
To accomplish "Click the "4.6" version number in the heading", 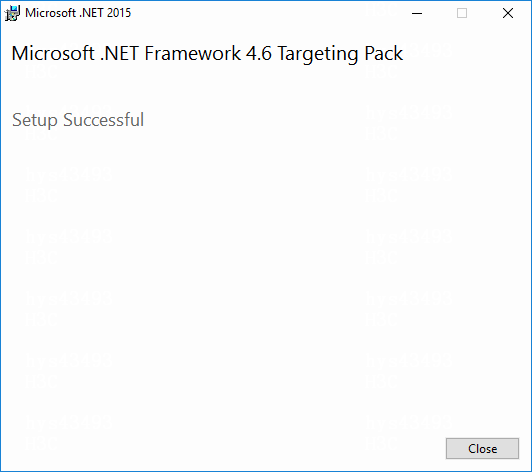I will pos(259,54).
